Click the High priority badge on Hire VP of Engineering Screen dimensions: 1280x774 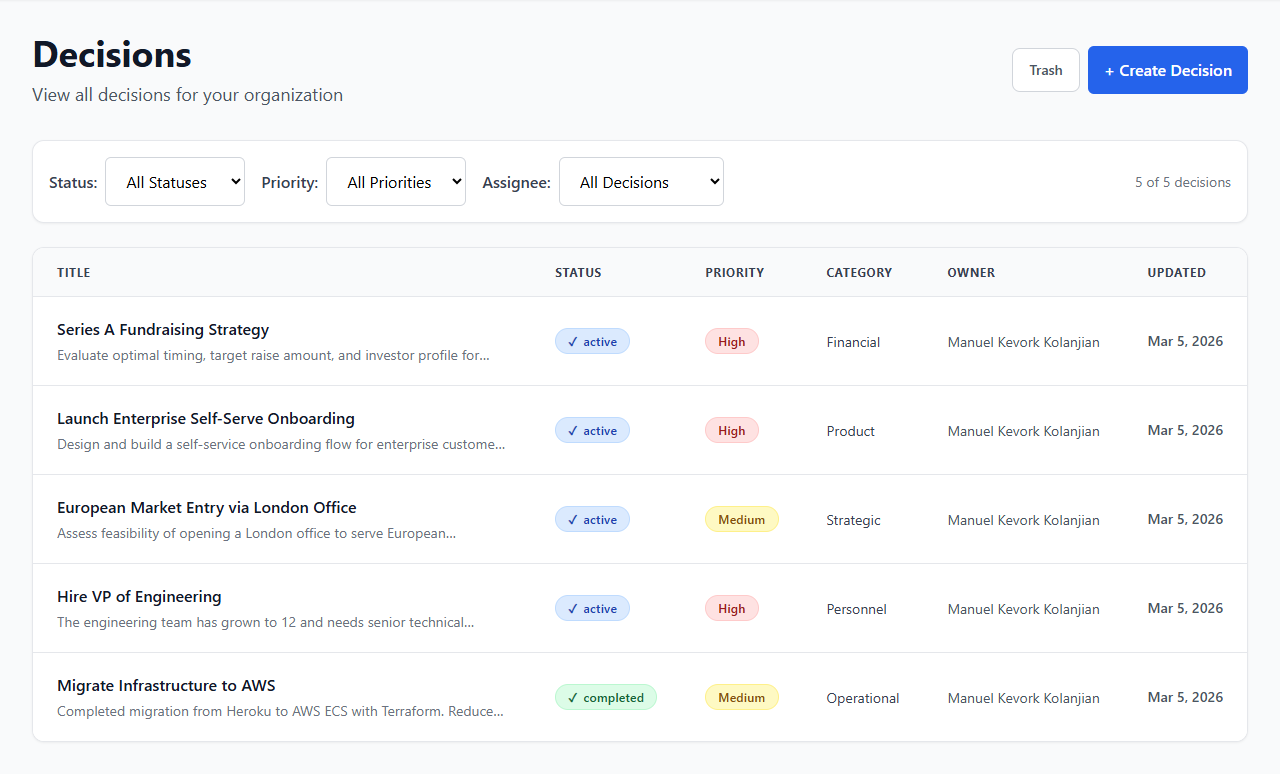click(x=731, y=608)
